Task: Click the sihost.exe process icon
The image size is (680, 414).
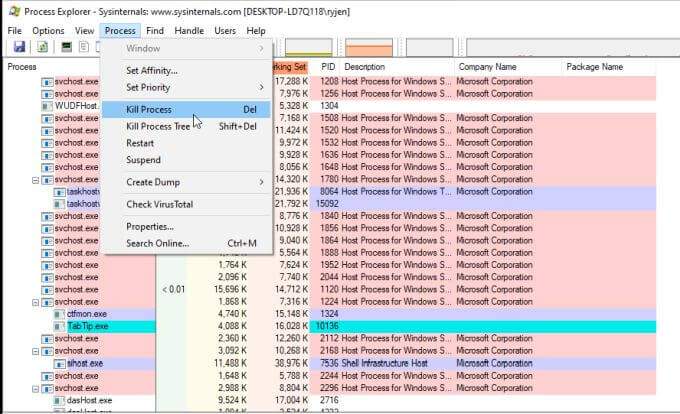Action: pyautogui.click(x=59, y=364)
